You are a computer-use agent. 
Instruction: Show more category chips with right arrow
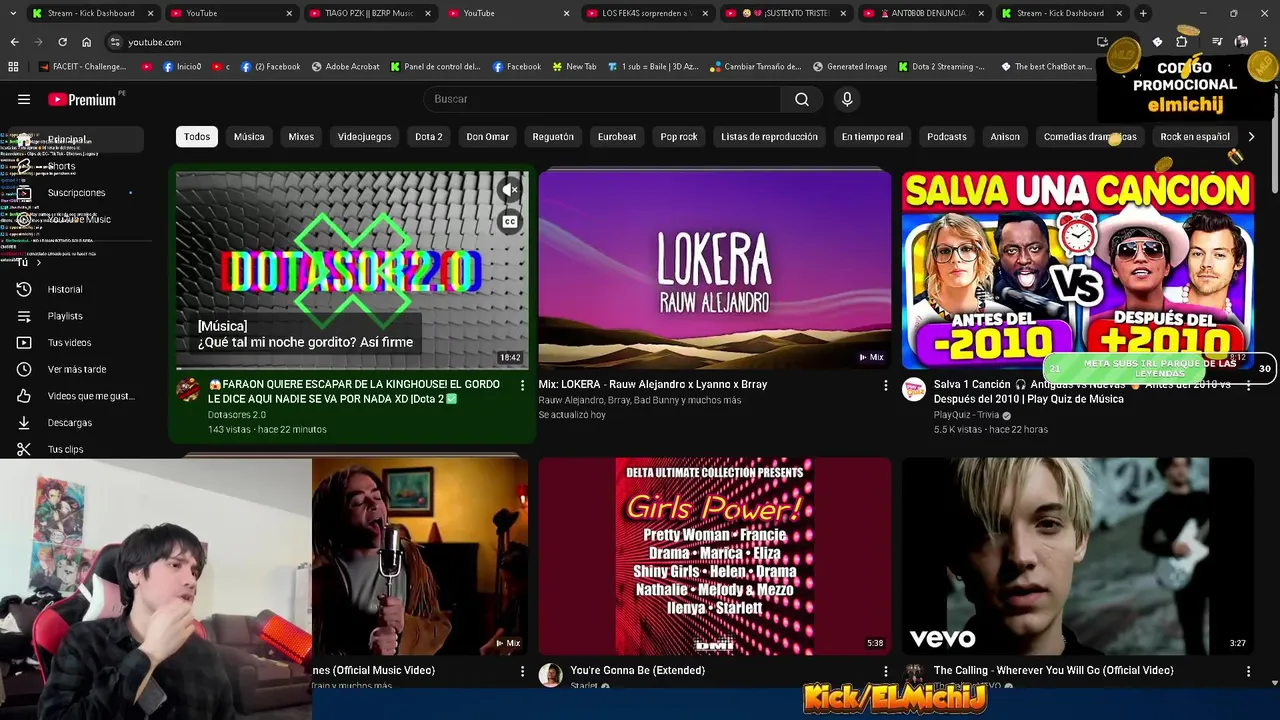coord(1250,137)
